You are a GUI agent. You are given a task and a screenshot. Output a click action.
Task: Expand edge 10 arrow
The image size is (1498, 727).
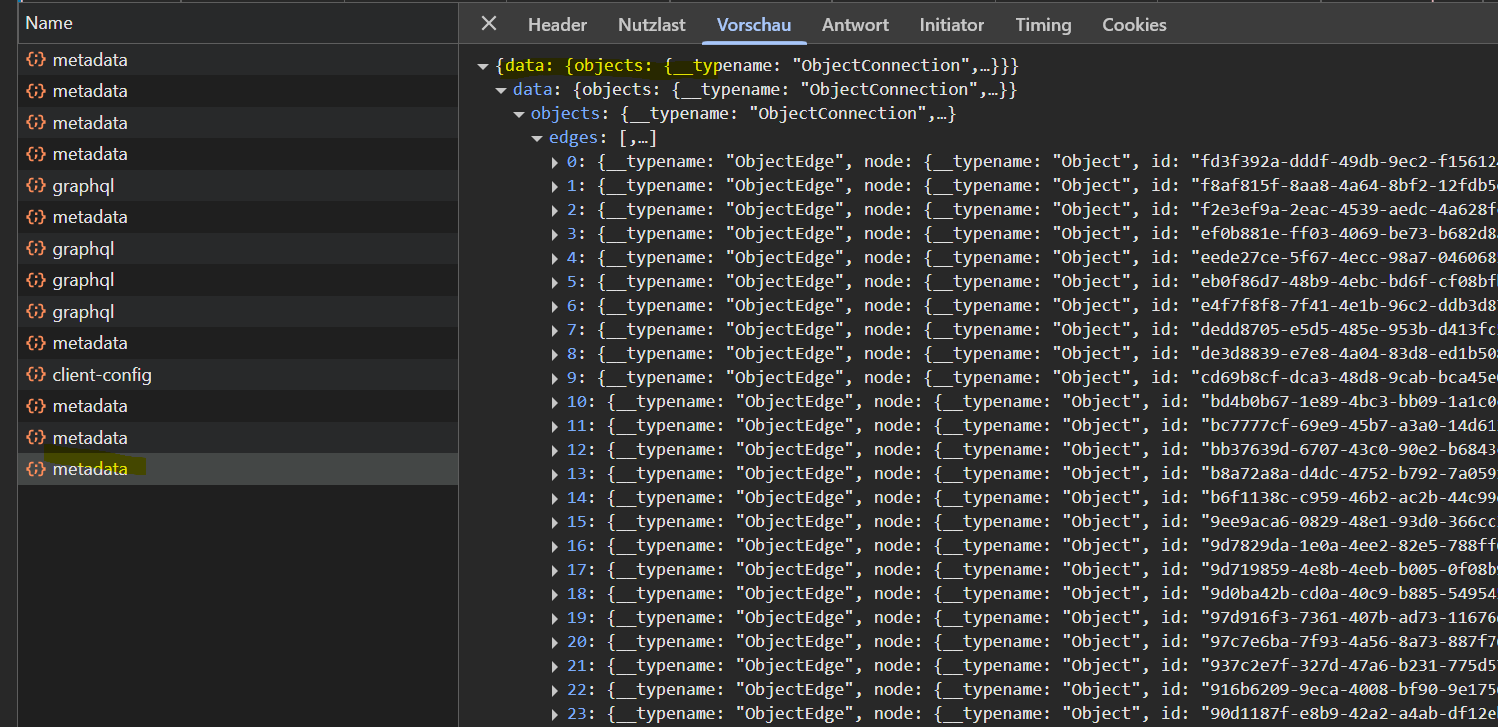tap(555, 402)
